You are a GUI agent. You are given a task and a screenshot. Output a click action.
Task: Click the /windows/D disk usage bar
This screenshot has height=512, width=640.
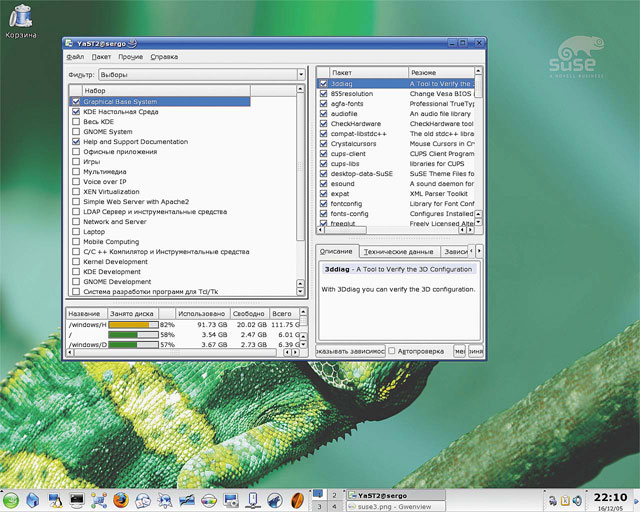pyautogui.click(x=133, y=345)
